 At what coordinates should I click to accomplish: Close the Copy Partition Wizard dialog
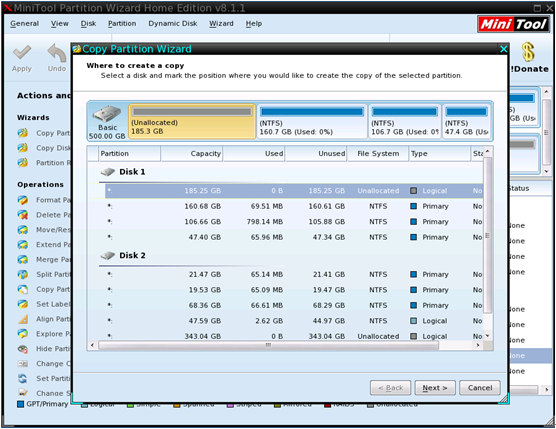503,49
